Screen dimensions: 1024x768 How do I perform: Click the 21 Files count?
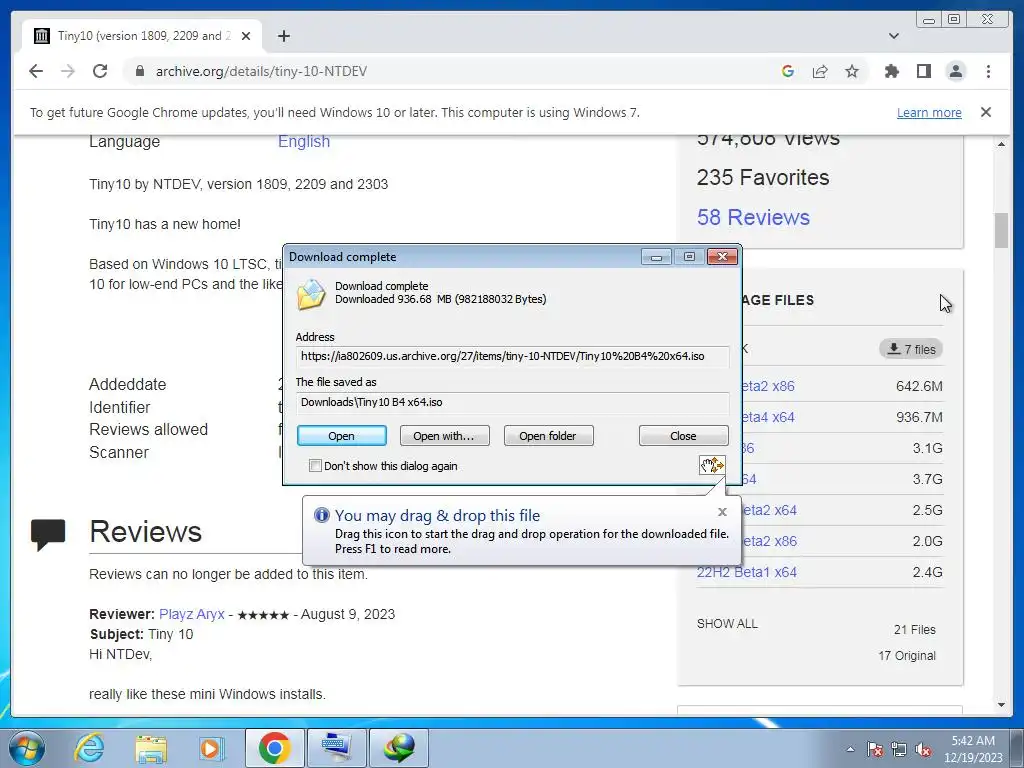click(914, 630)
